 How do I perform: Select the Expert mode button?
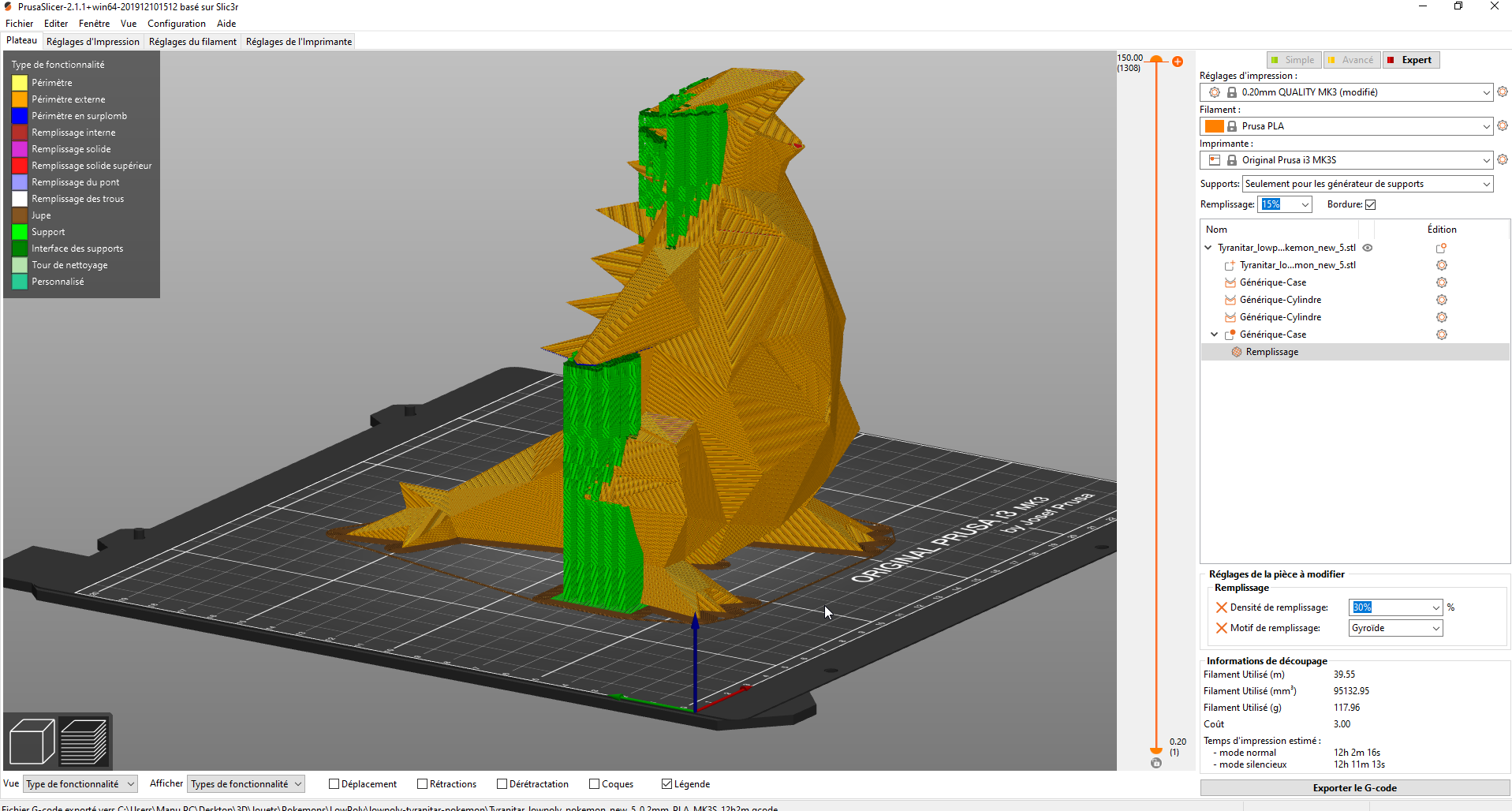point(1411,60)
